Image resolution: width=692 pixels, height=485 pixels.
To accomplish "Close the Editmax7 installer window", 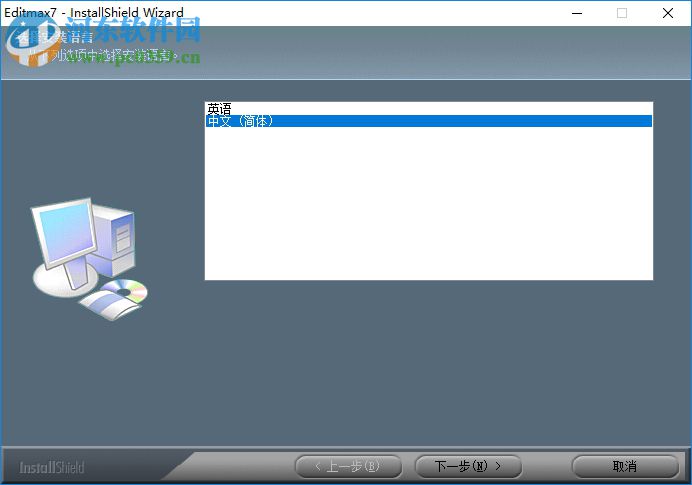I will [x=668, y=13].
